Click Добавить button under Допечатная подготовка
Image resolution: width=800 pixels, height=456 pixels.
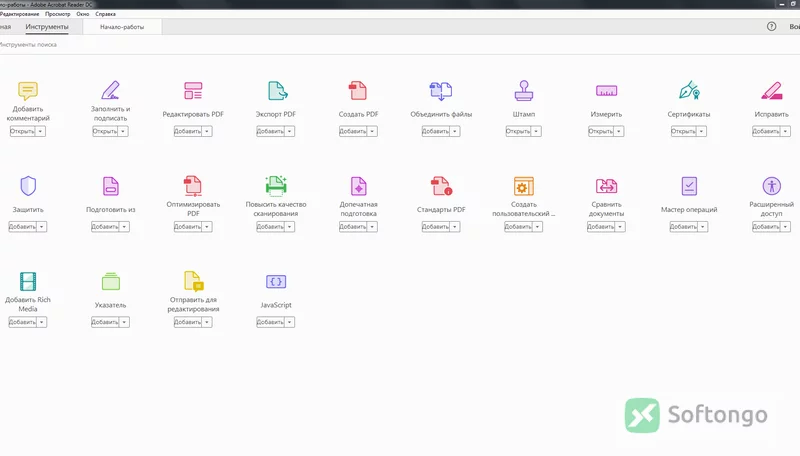point(353,227)
